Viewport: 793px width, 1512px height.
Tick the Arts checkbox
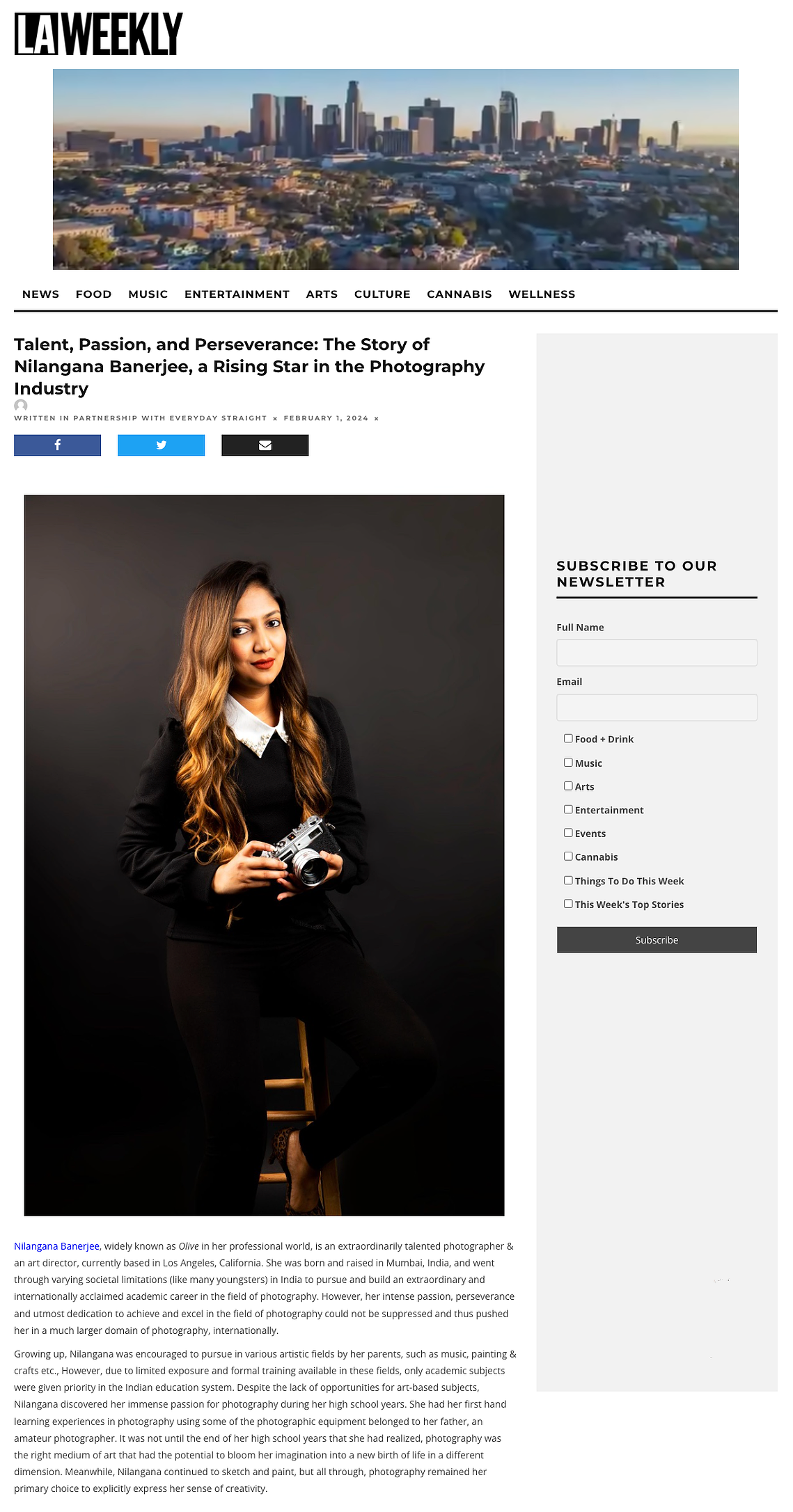coord(568,786)
